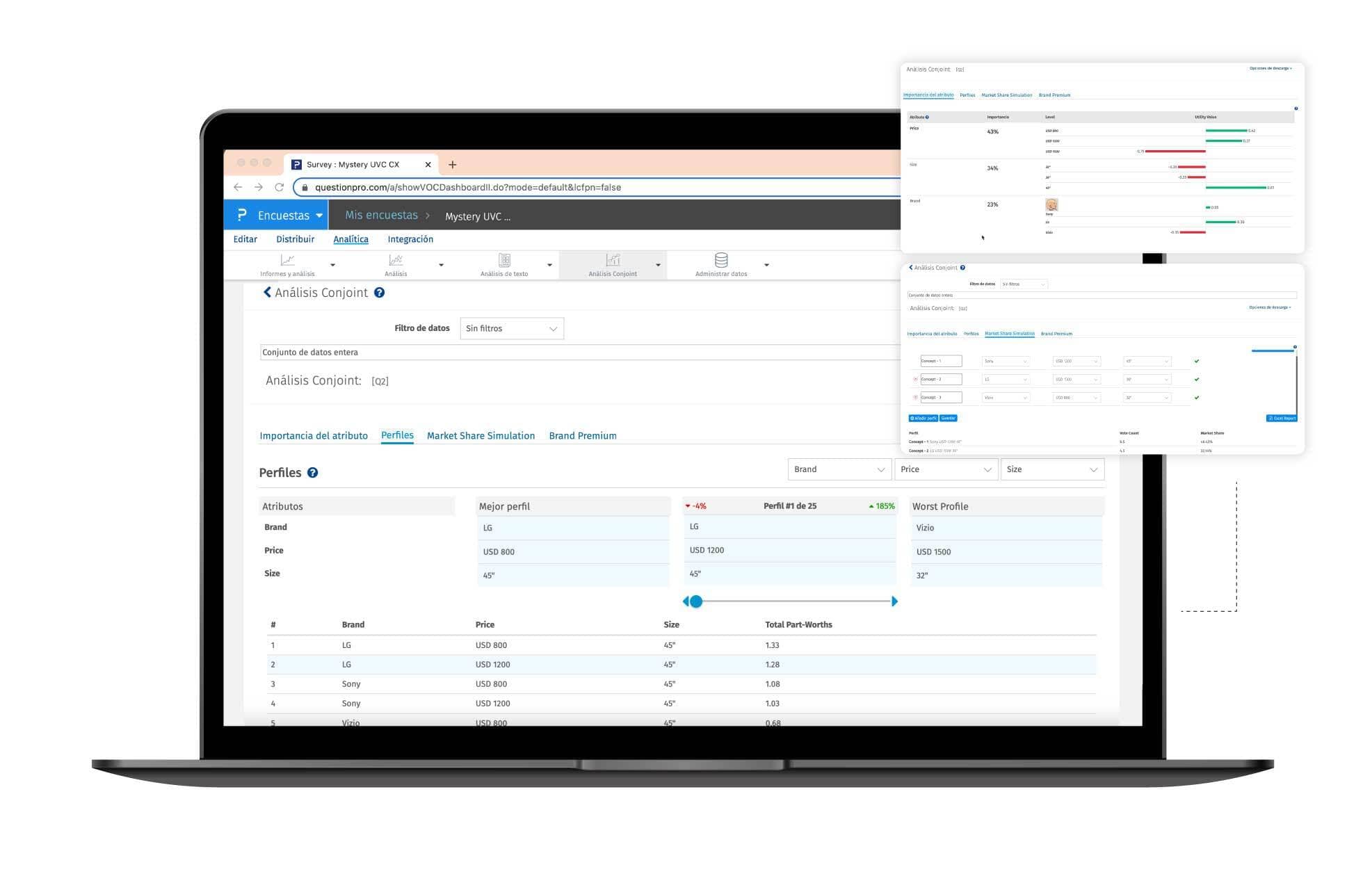The height and width of the screenshot is (874, 1372).
Task: Open the Mis encuestas breadcrumb link
Action: tap(381, 216)
